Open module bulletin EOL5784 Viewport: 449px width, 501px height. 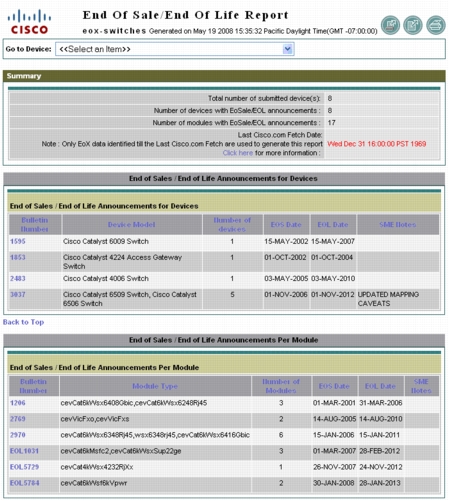click(x=24, y=483)
